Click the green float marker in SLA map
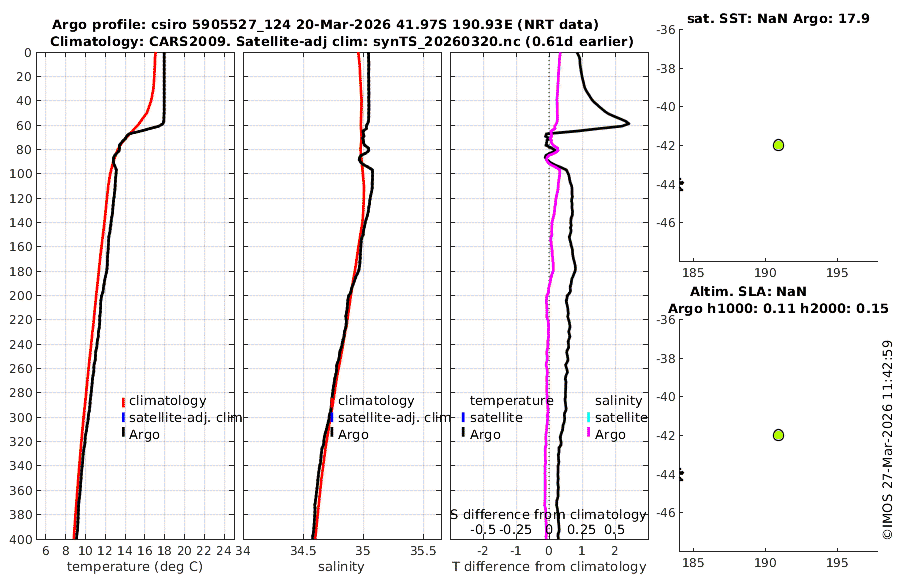Viewport: 900px width, 580px height. point(778,435)
